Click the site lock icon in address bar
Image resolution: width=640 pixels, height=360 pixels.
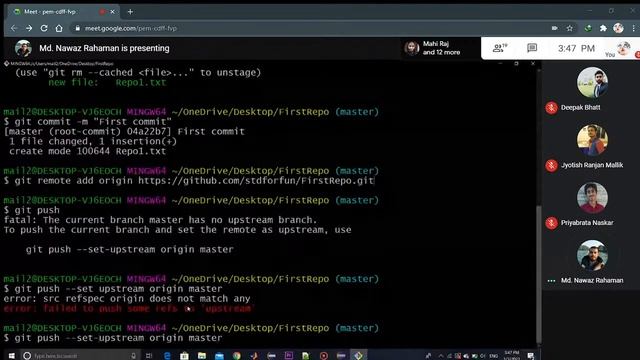pos(77,28)
